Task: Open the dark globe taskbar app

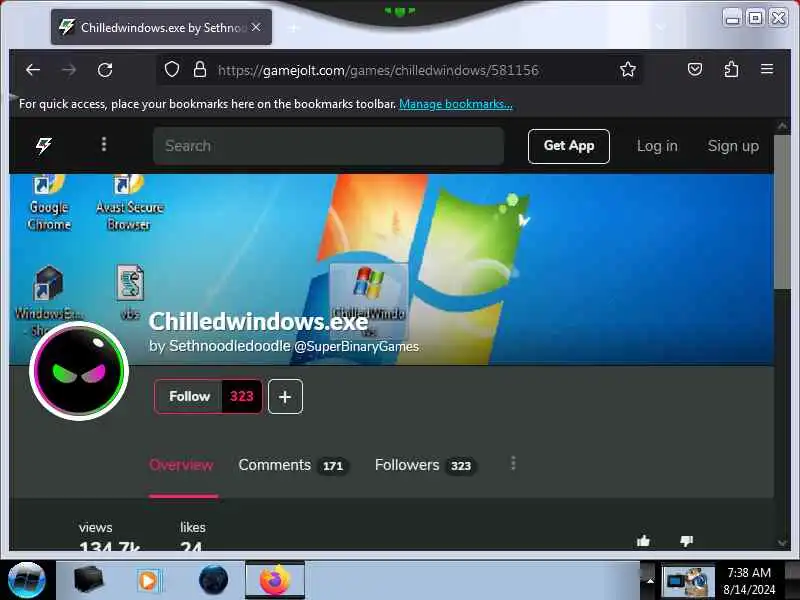Action: [x=213, y=580]
